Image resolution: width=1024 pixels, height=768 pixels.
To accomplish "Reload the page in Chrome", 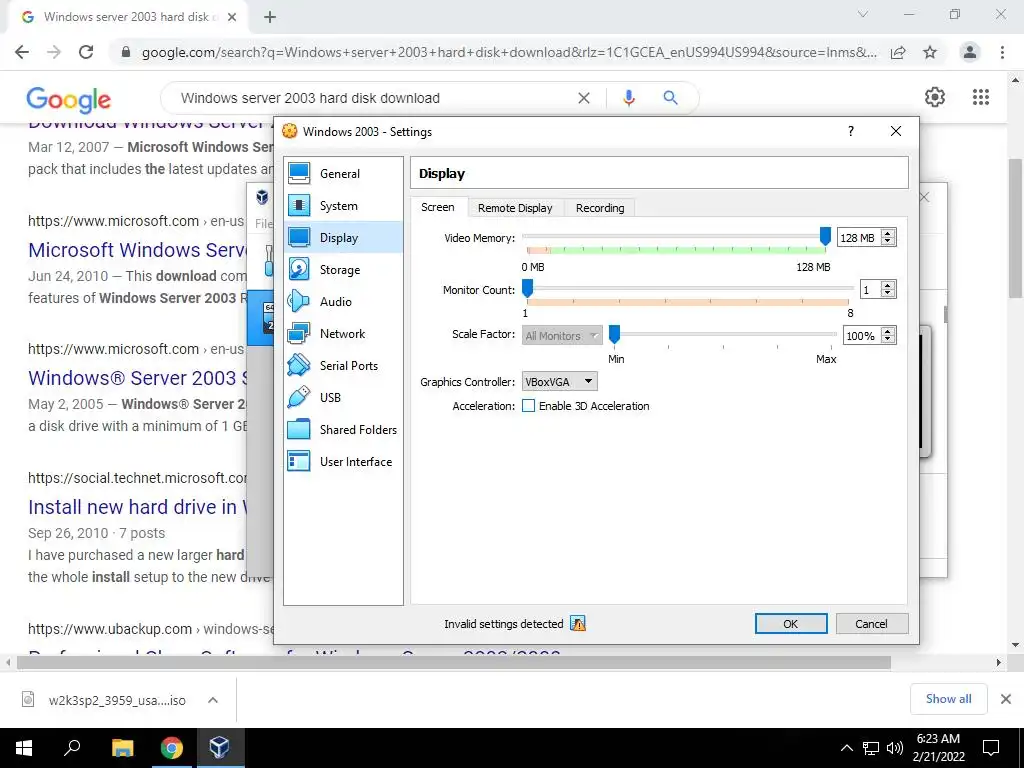I will tap(86, 52).
